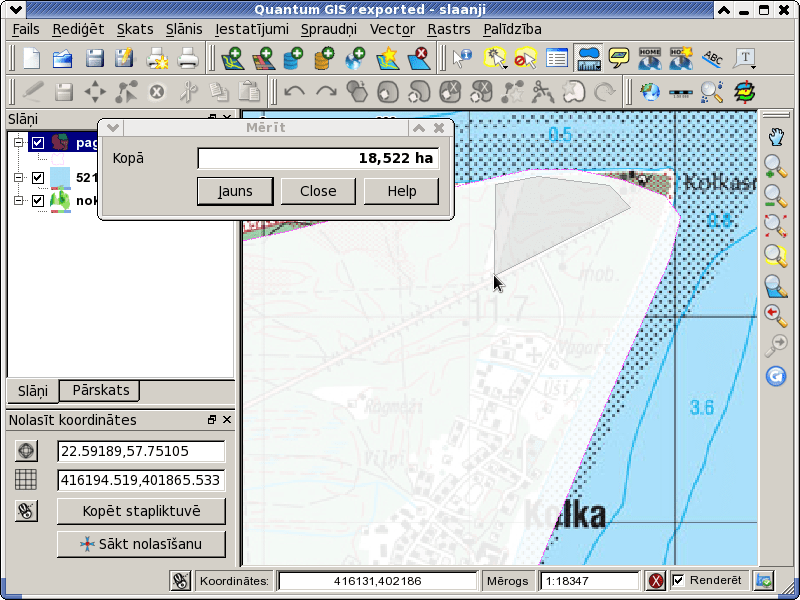Click Zoom Out magnifier with minus
The width and height of the screenshot is (800, 600).
click(776, 196)
